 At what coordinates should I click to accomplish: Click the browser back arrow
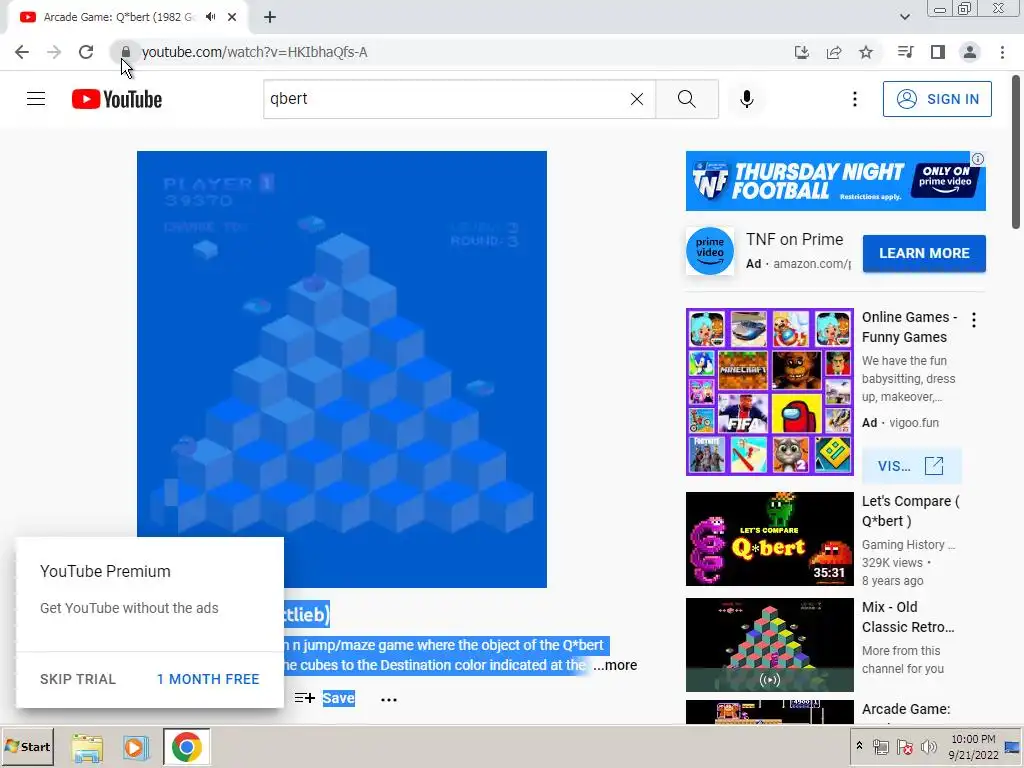22,52
